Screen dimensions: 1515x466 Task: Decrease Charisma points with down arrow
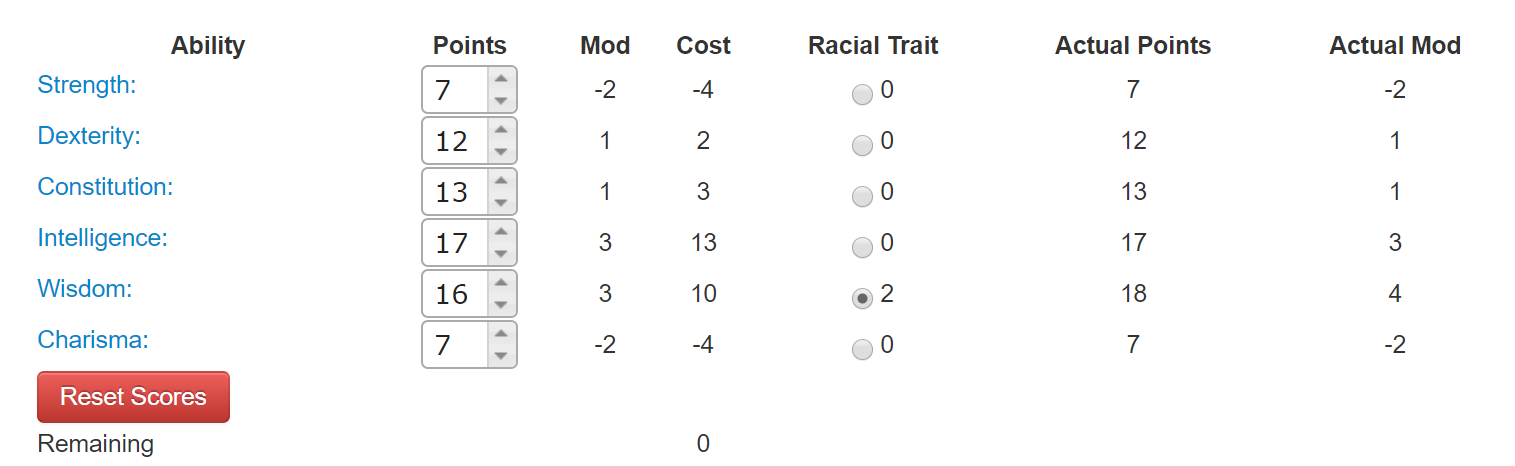[x=500, y=356]
